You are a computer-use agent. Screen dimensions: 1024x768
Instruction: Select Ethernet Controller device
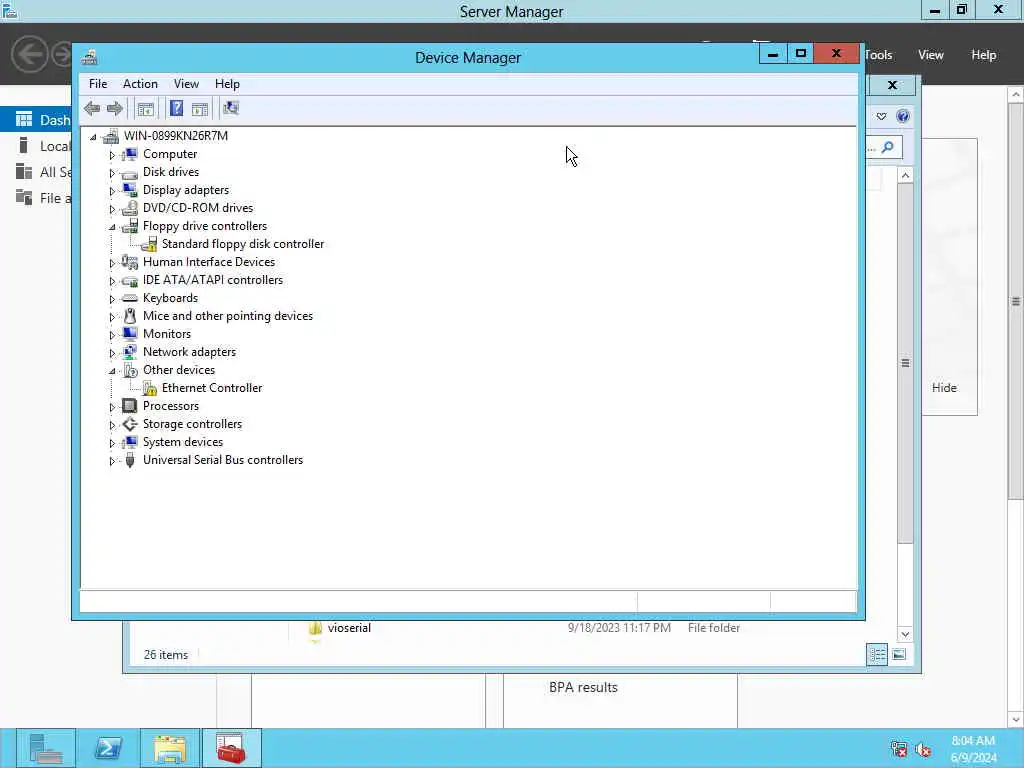click(x=212, y=388)
